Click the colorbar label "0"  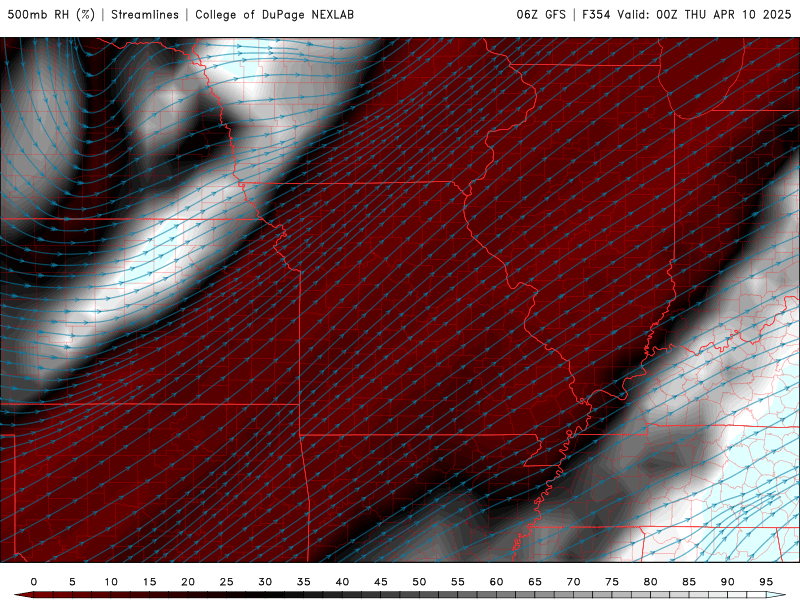[34, 582]
